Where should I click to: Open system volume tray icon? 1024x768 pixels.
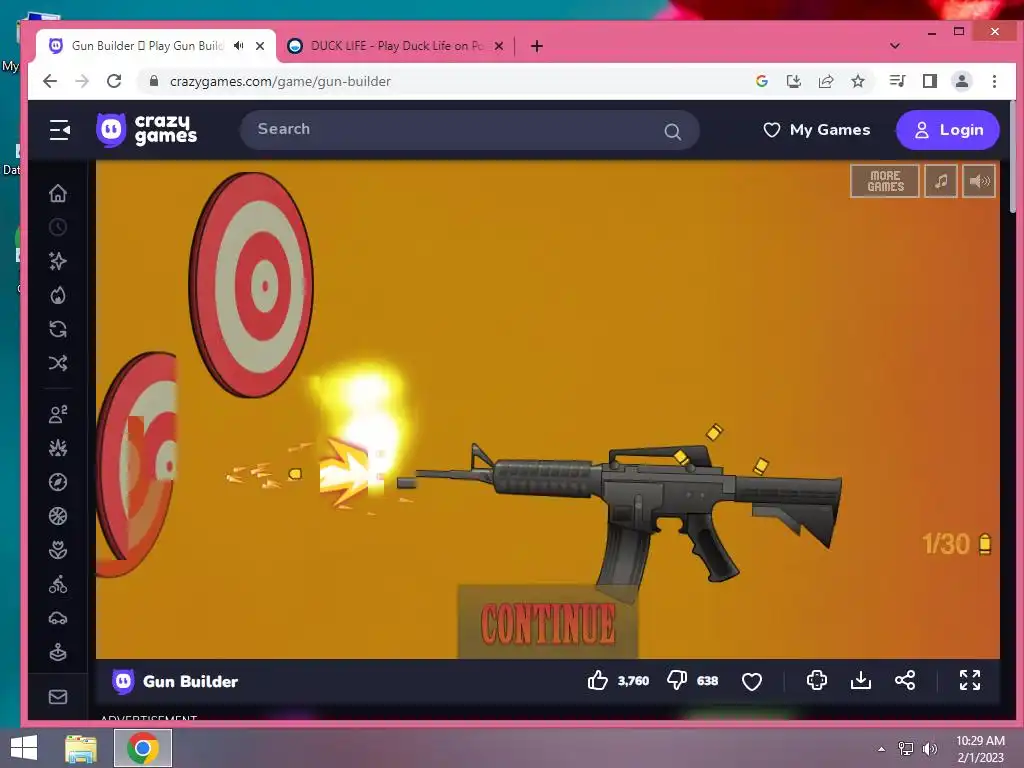coord(929,748)
